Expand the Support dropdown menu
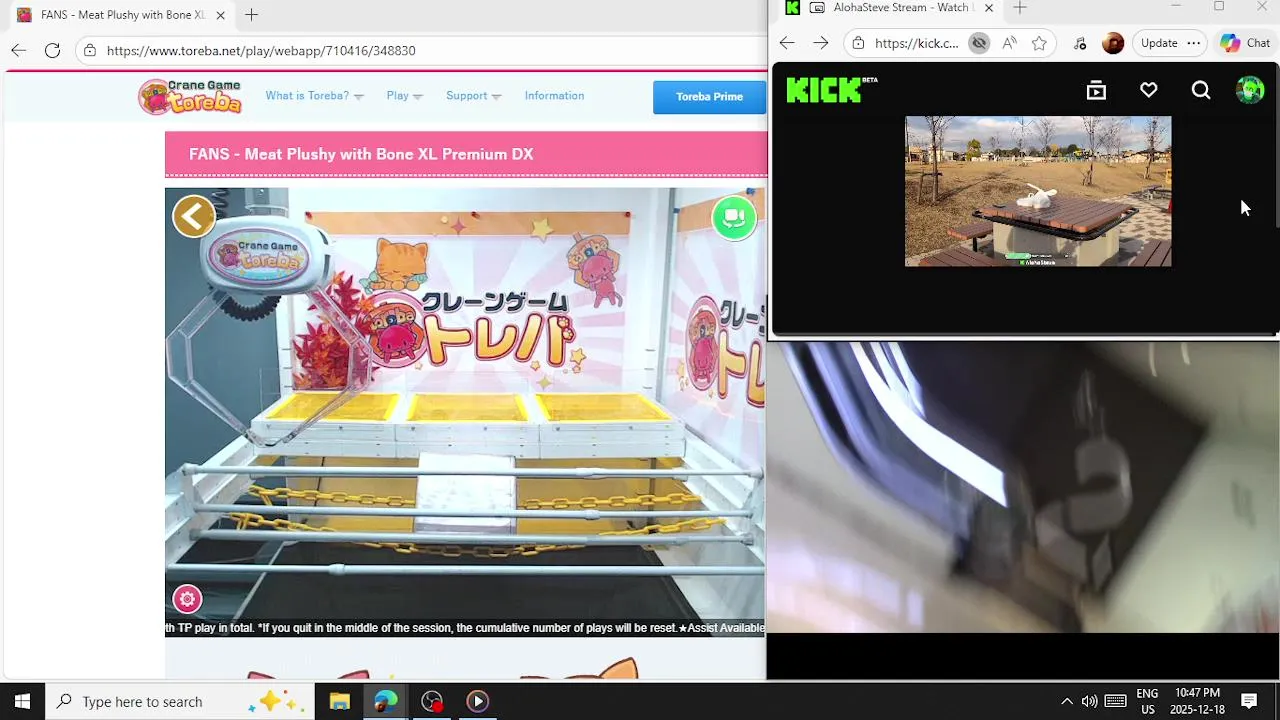The height and width of the screenshot is (720, 1280). (x=473, y=96)
